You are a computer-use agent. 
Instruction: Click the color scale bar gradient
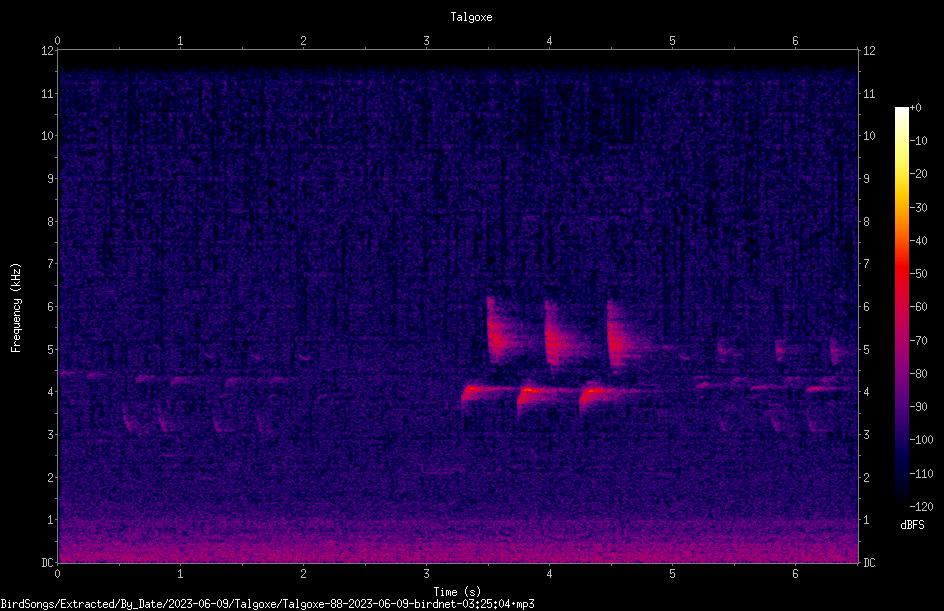click(901, 306)
